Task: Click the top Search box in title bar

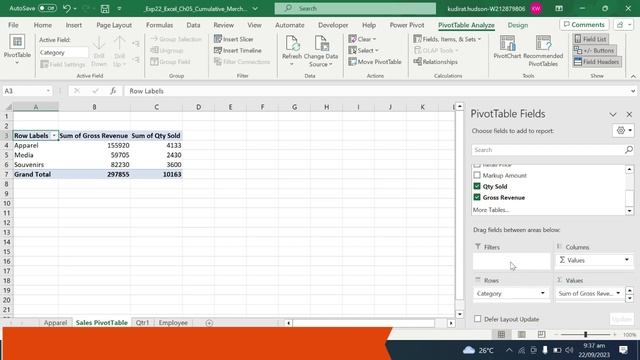Action: click(355, 8)
